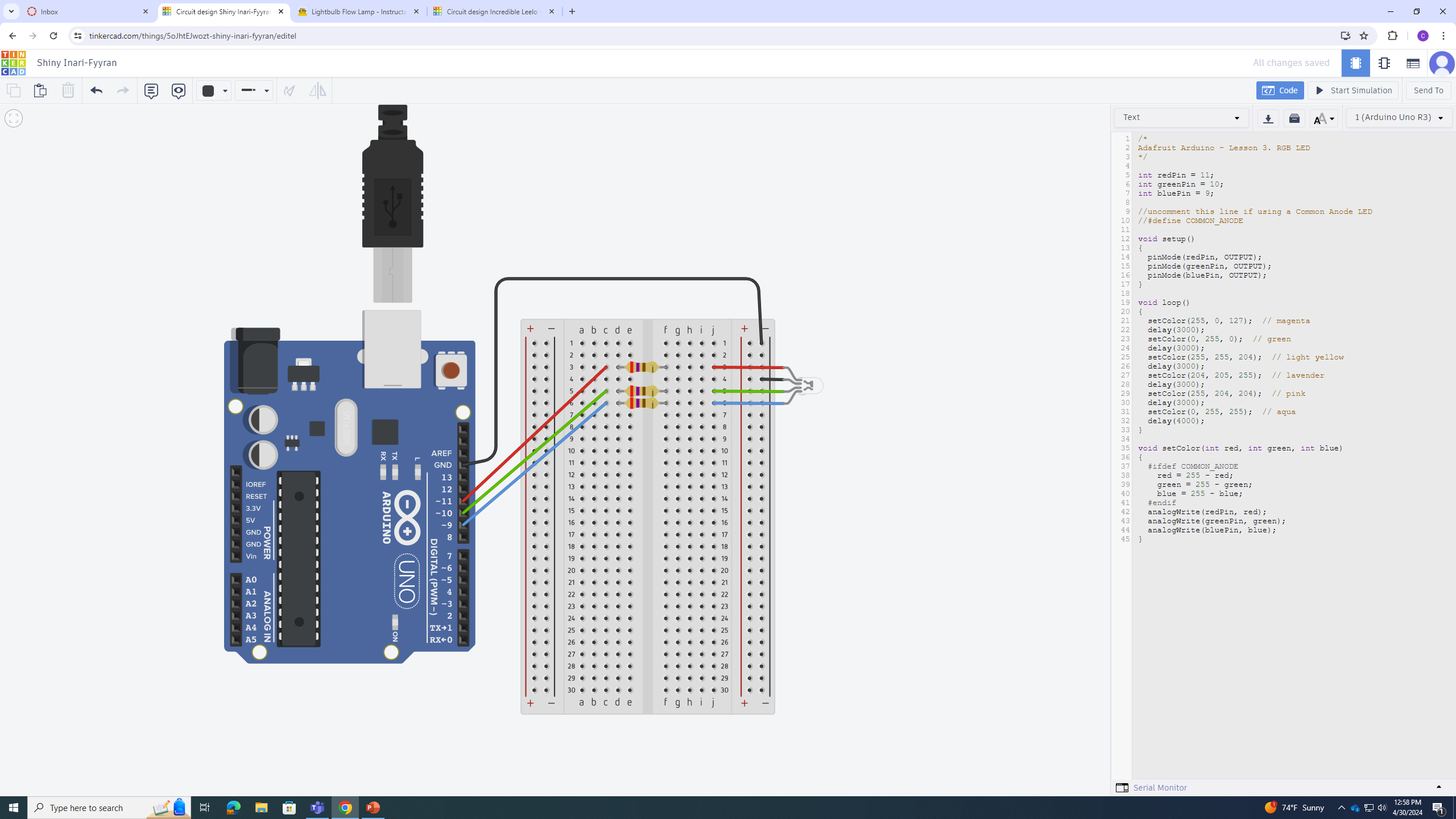1456x819 pixels.
Task: Open Component list view icon
Action: point(1412,63)
